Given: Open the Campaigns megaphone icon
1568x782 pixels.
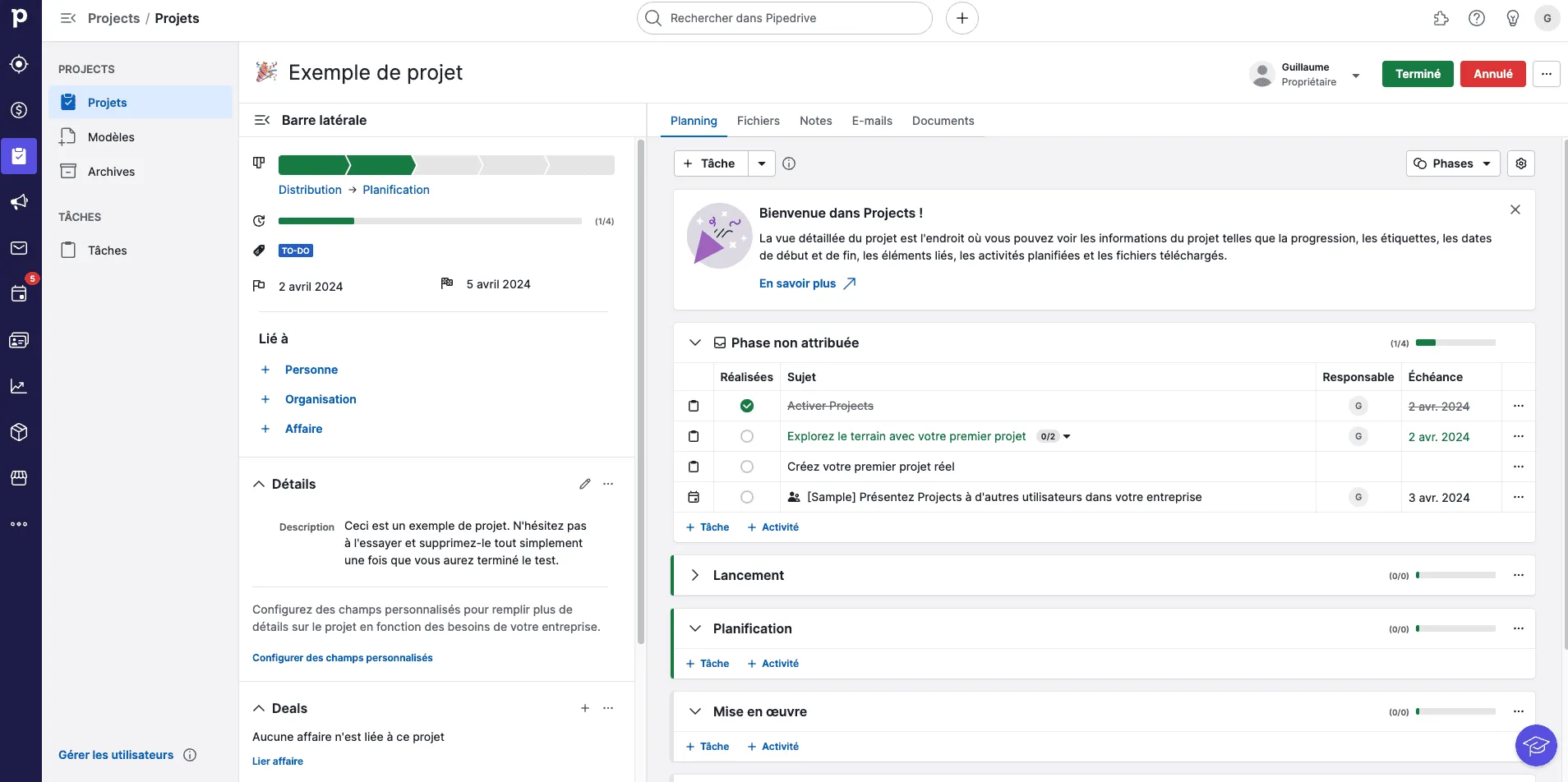Looking at the screenshot, I should click(x=19, y=202).
